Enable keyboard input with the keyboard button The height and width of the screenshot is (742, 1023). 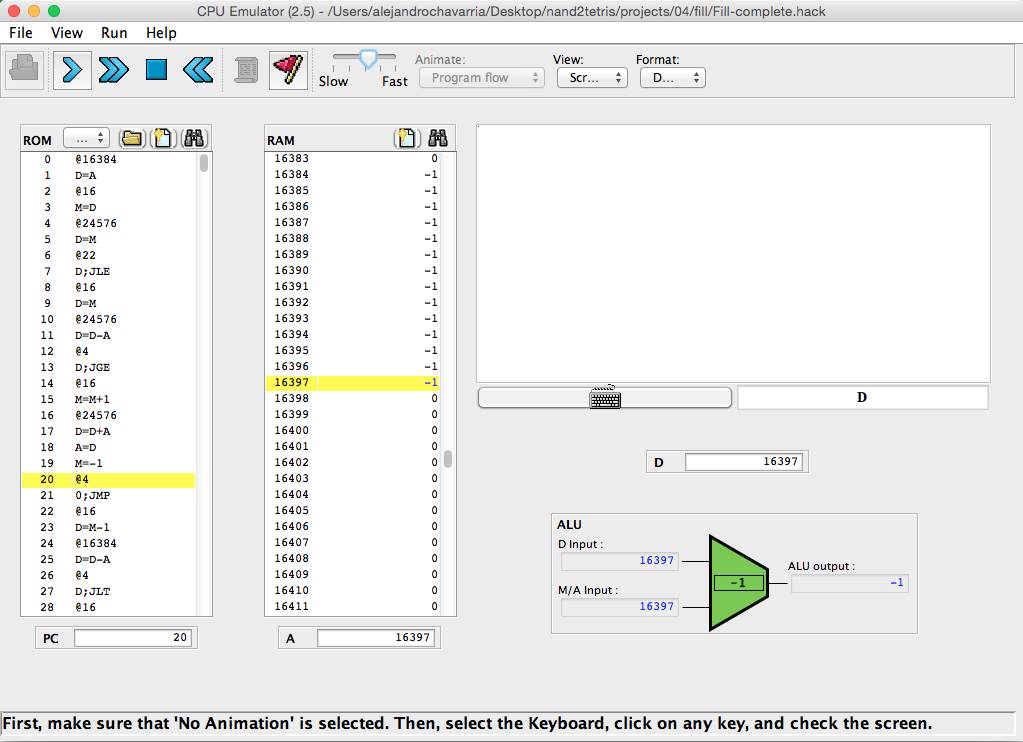point(605,398)
